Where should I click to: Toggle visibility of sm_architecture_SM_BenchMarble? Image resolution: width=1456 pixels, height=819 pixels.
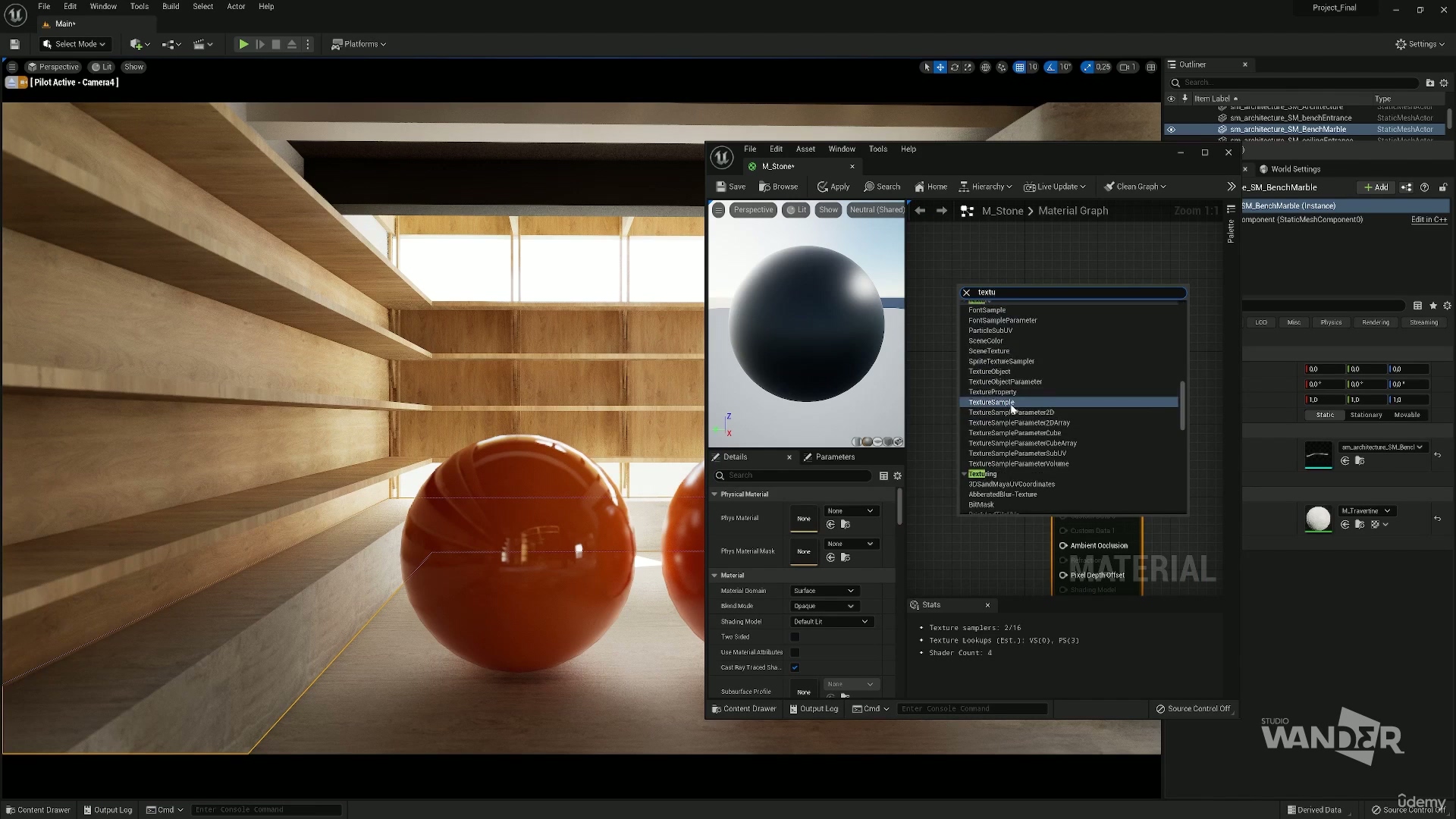click(x=1171, y=130)
